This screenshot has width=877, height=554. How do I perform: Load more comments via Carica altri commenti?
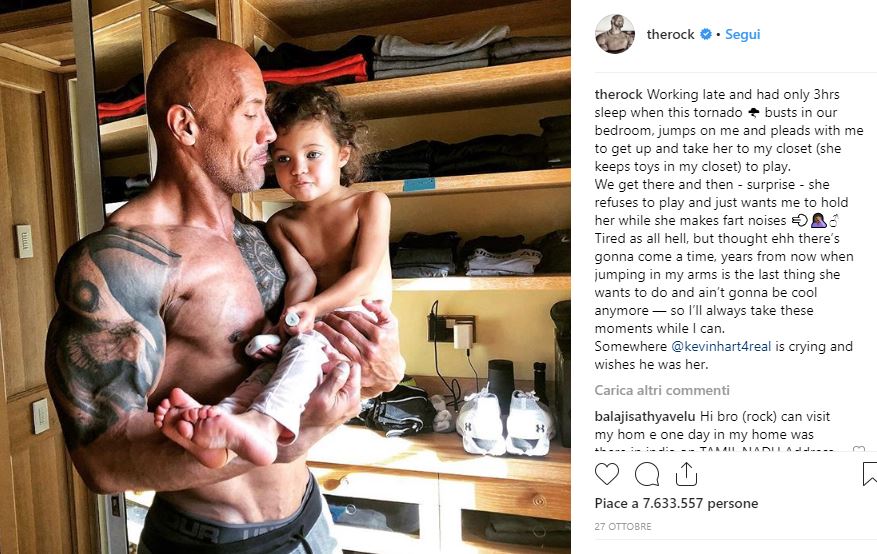(x=662, y=390)
